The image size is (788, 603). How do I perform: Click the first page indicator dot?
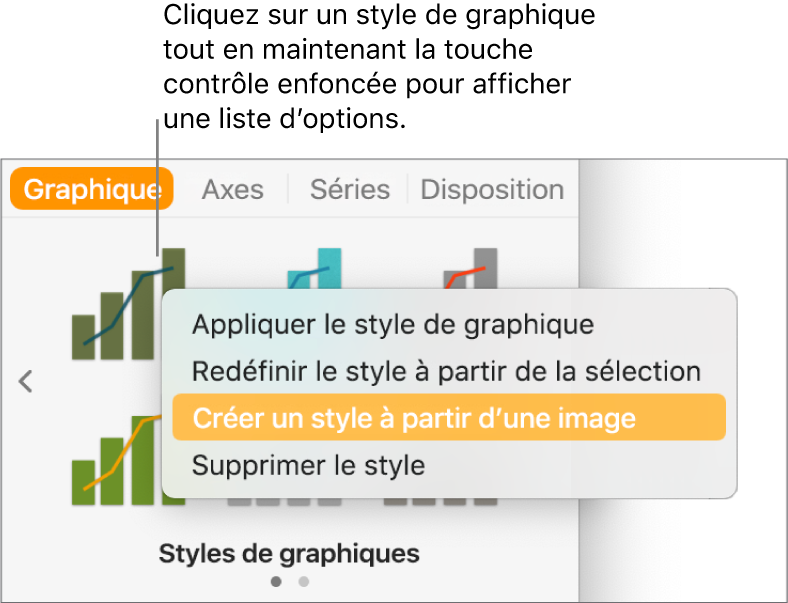276,580
